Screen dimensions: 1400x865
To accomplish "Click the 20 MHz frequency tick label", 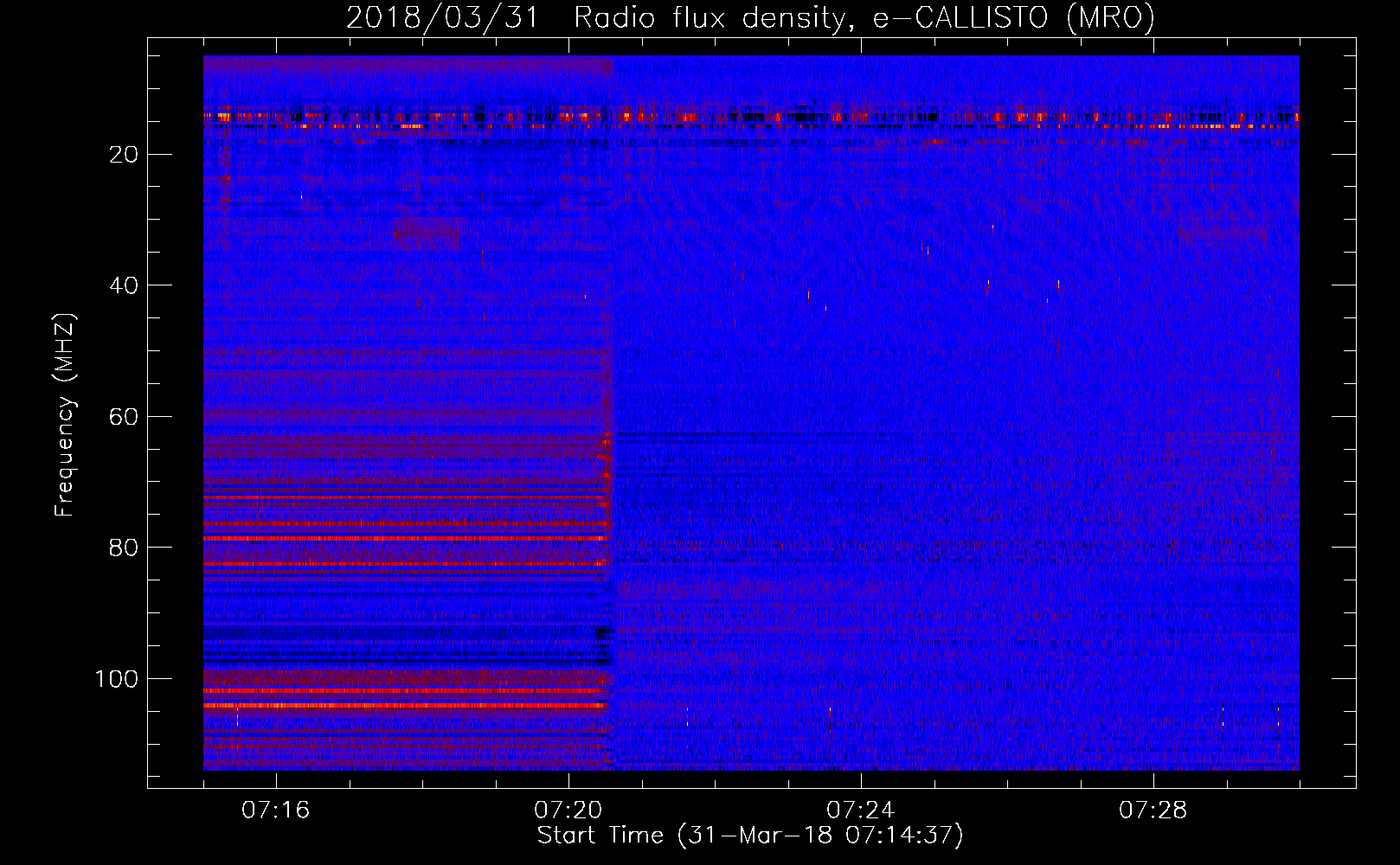I will point(125,154).
